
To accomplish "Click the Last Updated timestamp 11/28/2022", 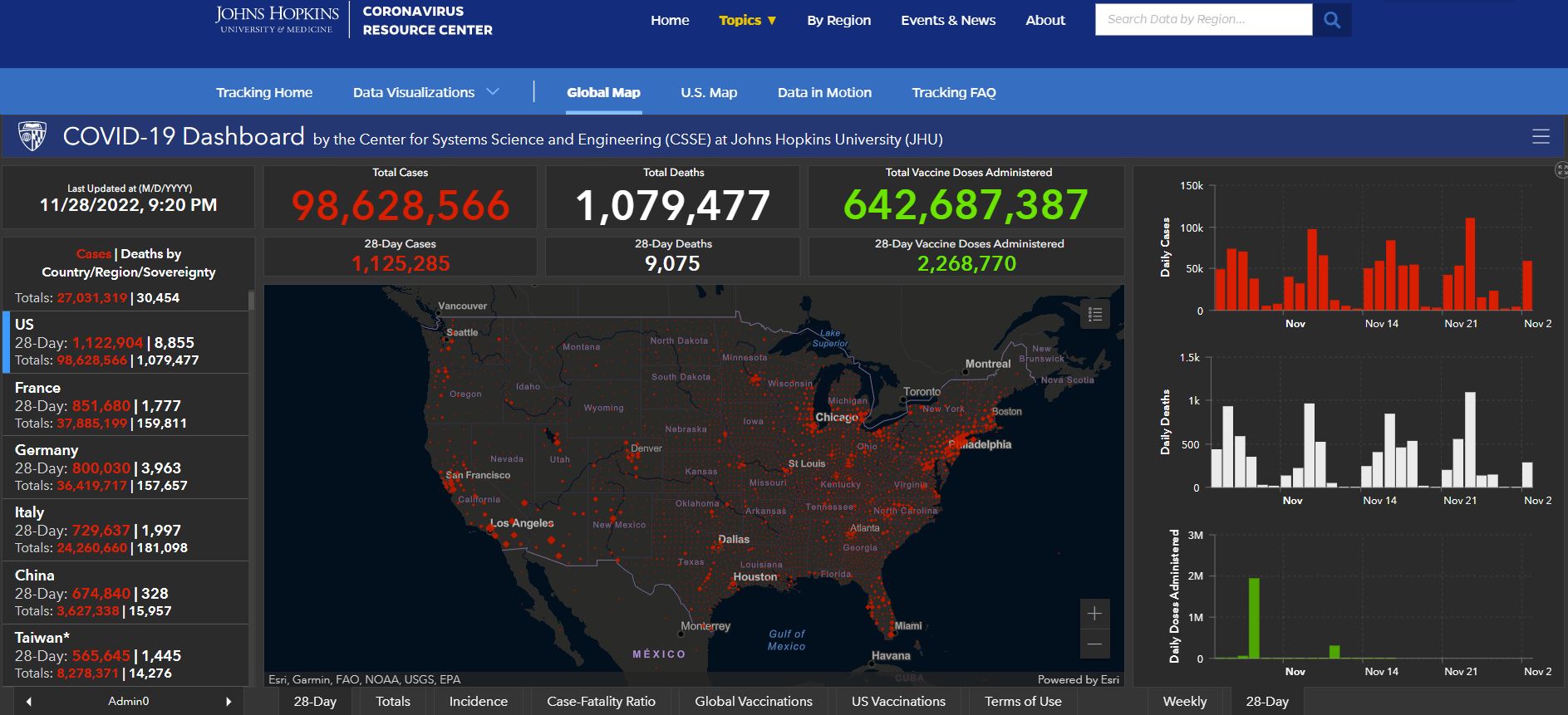I will tap(129, 205).
